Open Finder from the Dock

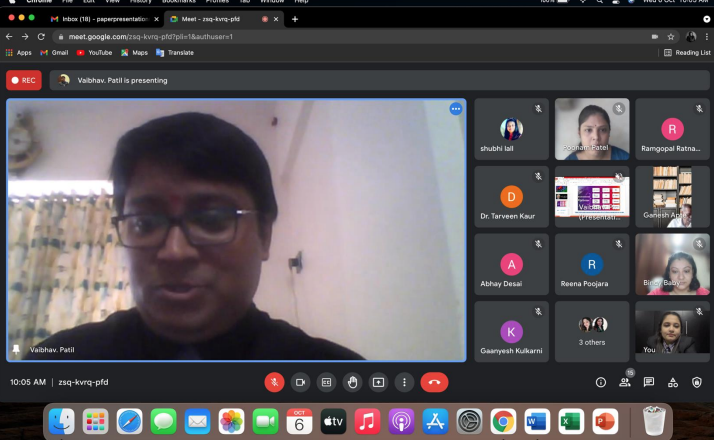click(61, 421)
